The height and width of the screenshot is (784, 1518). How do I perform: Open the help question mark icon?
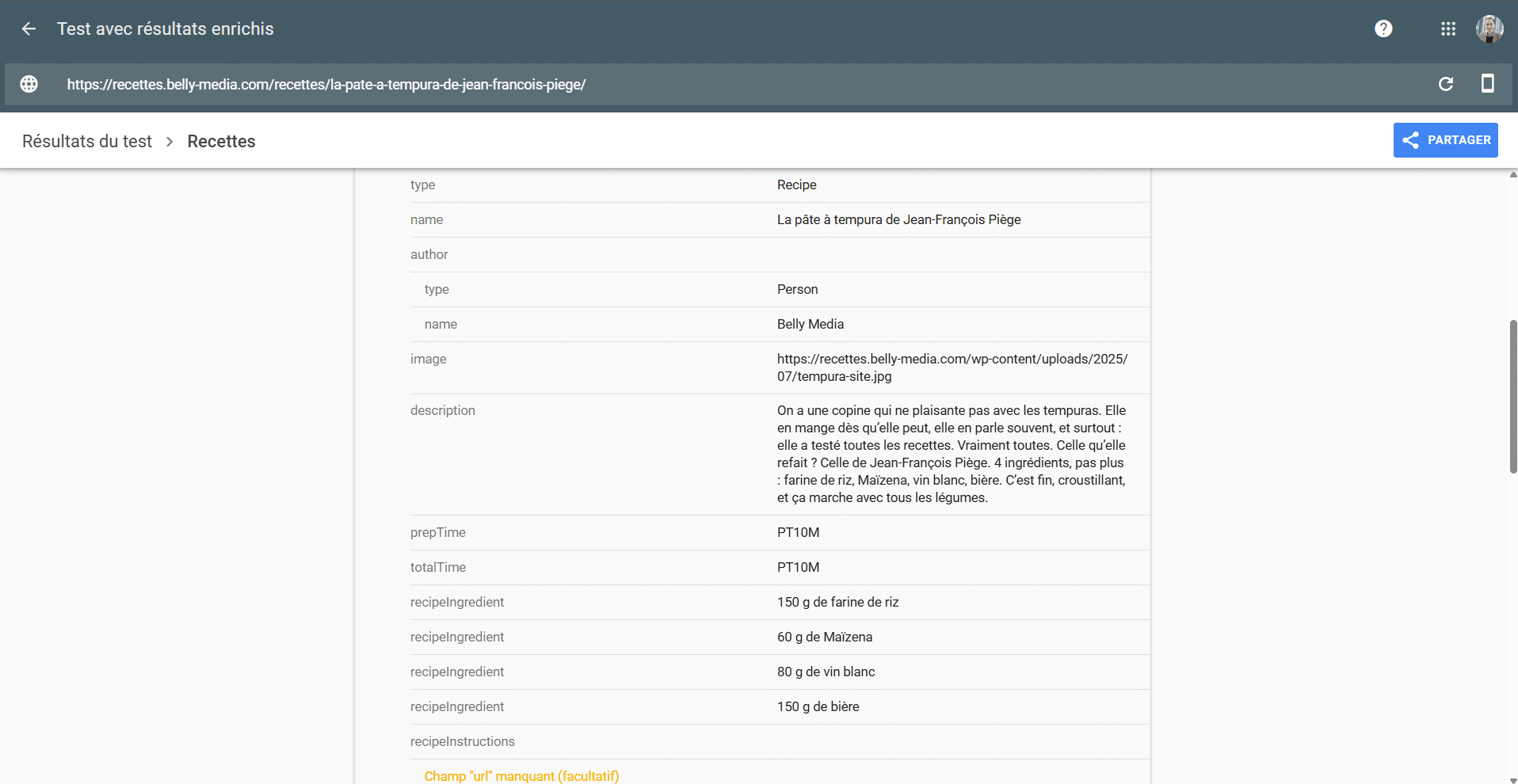[1383, 29]
